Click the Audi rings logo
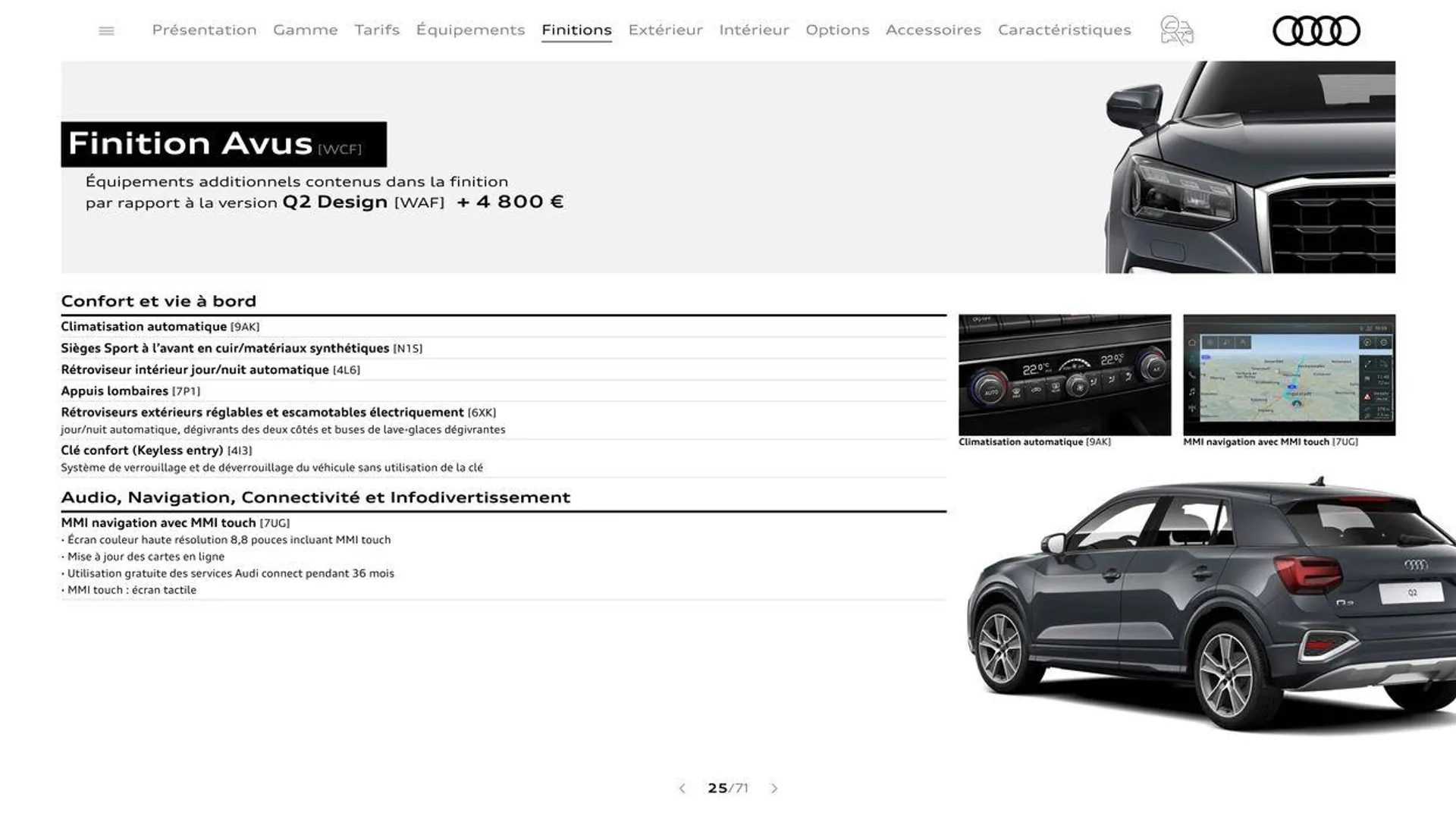This screenshot has width=1456, height=819. (1316, 31)
